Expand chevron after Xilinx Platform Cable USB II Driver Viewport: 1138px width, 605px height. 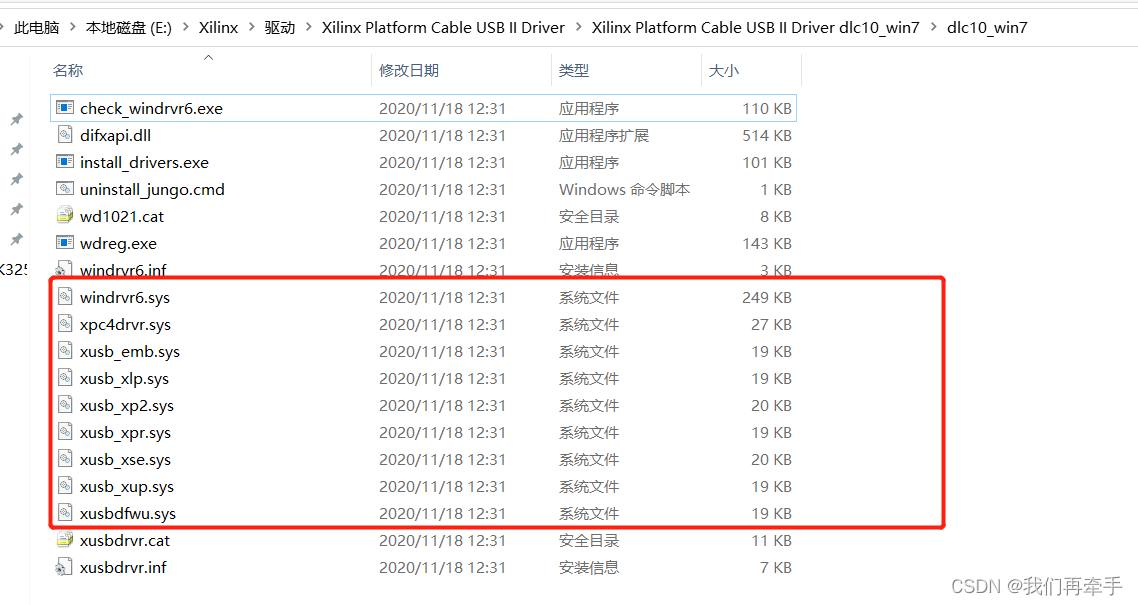click(578, 28)
